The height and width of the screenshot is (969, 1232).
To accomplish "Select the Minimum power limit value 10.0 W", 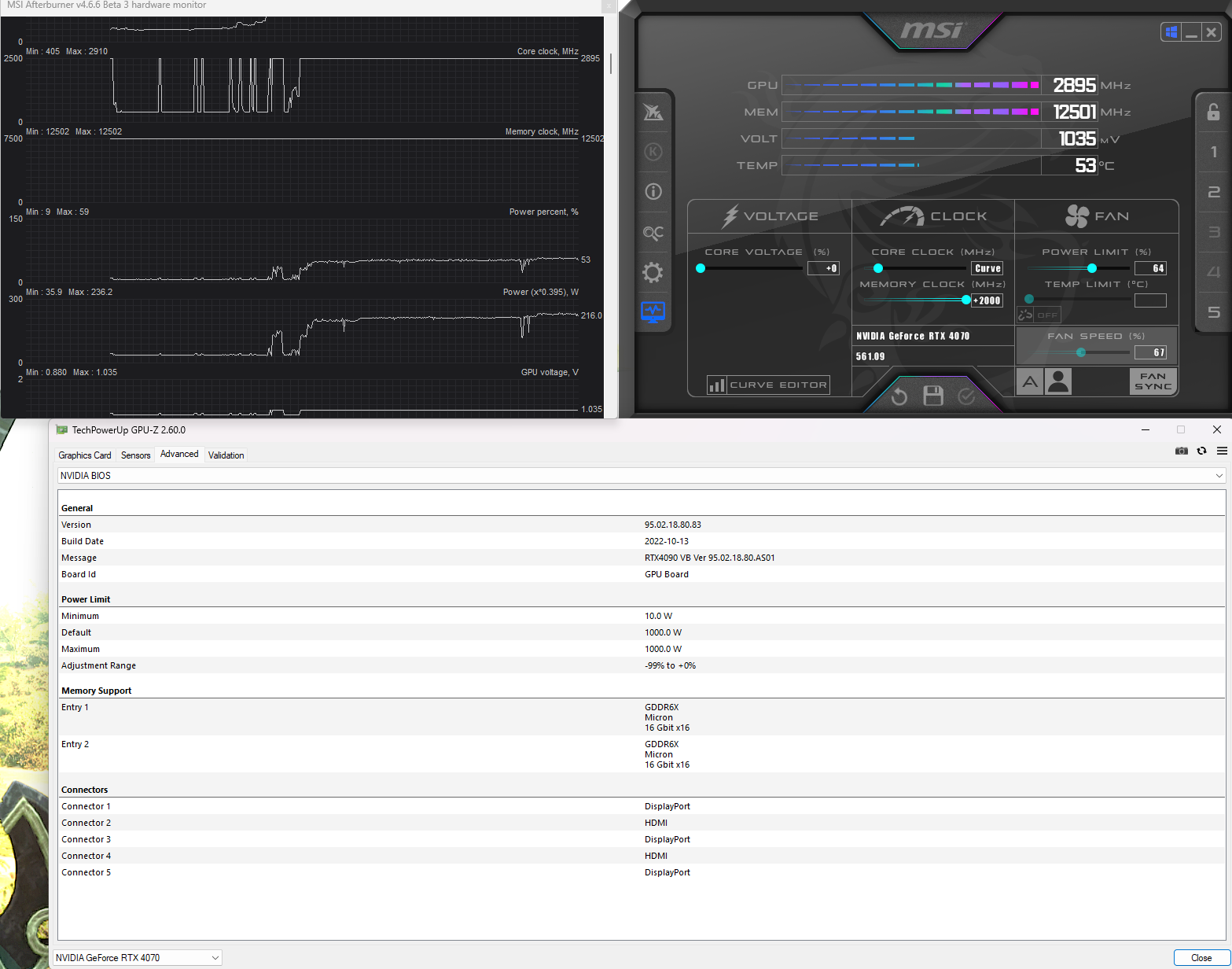I will [x=659, y=616].
